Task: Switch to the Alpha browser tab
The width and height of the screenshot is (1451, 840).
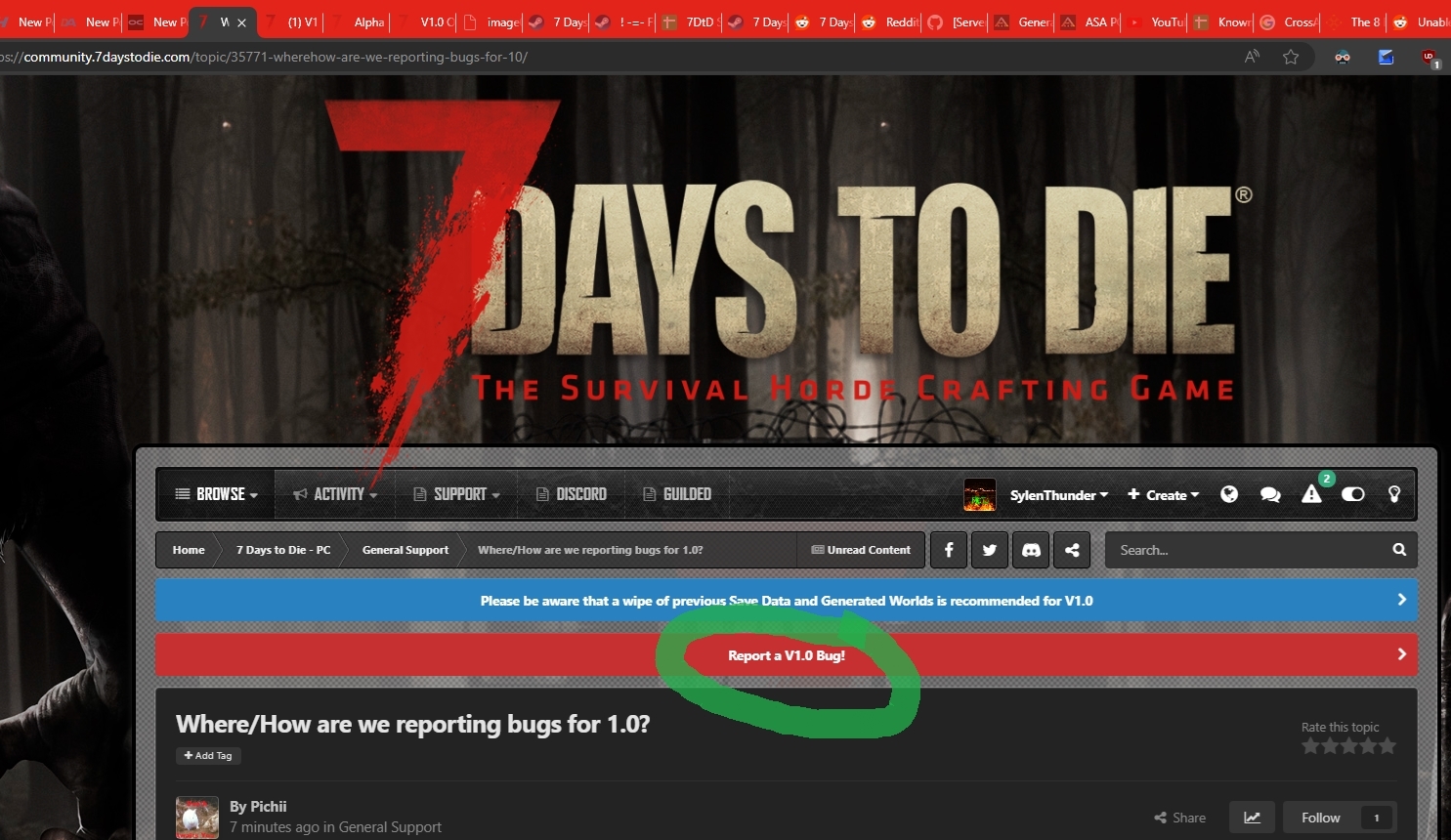Action: click(359, 22)
